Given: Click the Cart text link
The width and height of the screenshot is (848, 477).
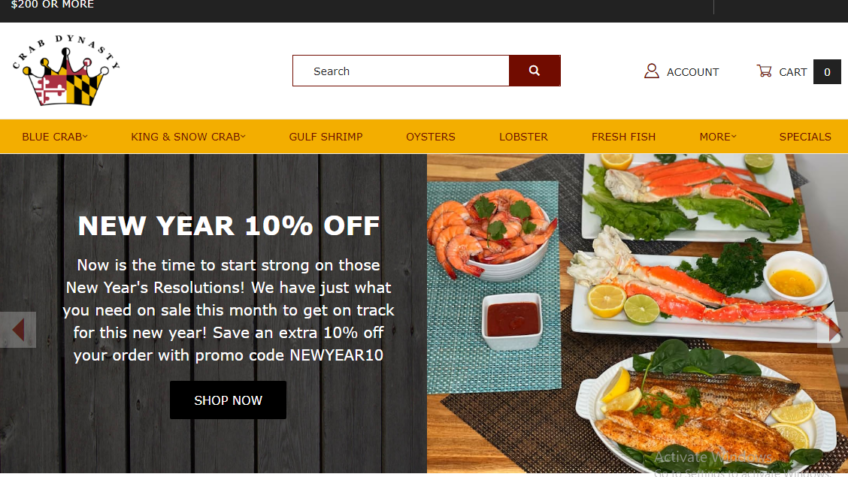Looking at the screenshot, I should (792, 72).
